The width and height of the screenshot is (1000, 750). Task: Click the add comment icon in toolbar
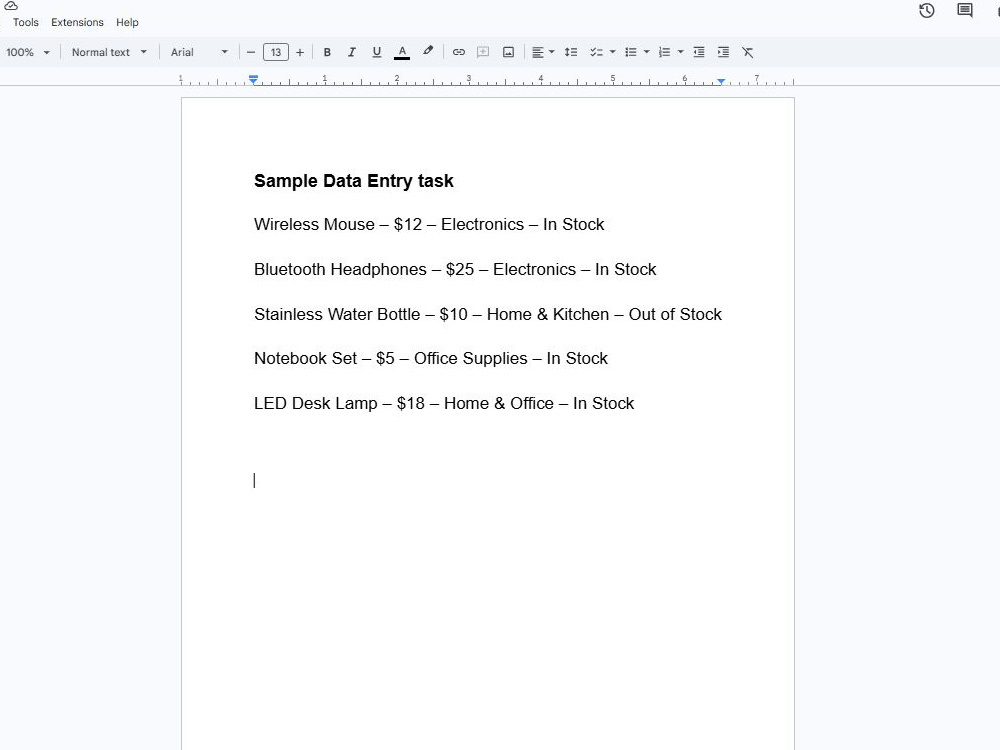[x=483, y=52]
